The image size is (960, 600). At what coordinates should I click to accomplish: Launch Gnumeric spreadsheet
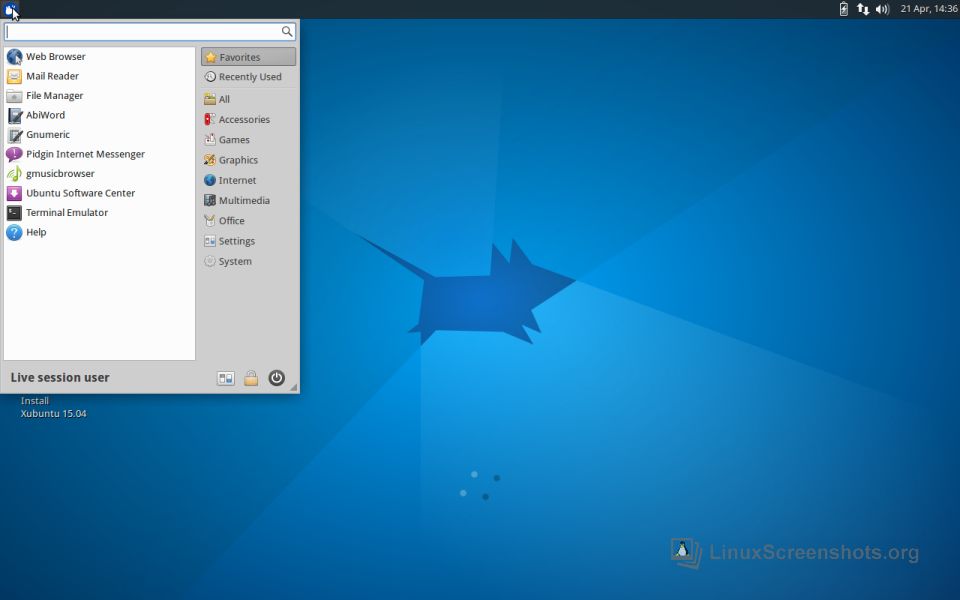pyautogui.click(x=47, y=135)
